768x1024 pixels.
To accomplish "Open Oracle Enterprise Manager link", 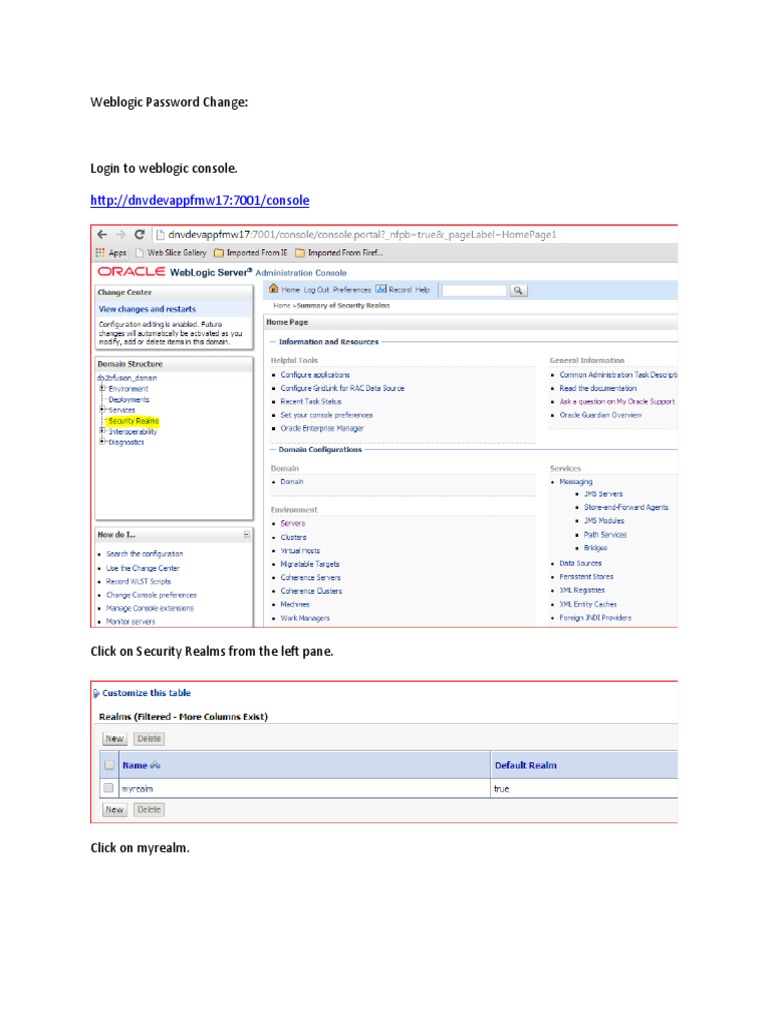I will (322, 428).
